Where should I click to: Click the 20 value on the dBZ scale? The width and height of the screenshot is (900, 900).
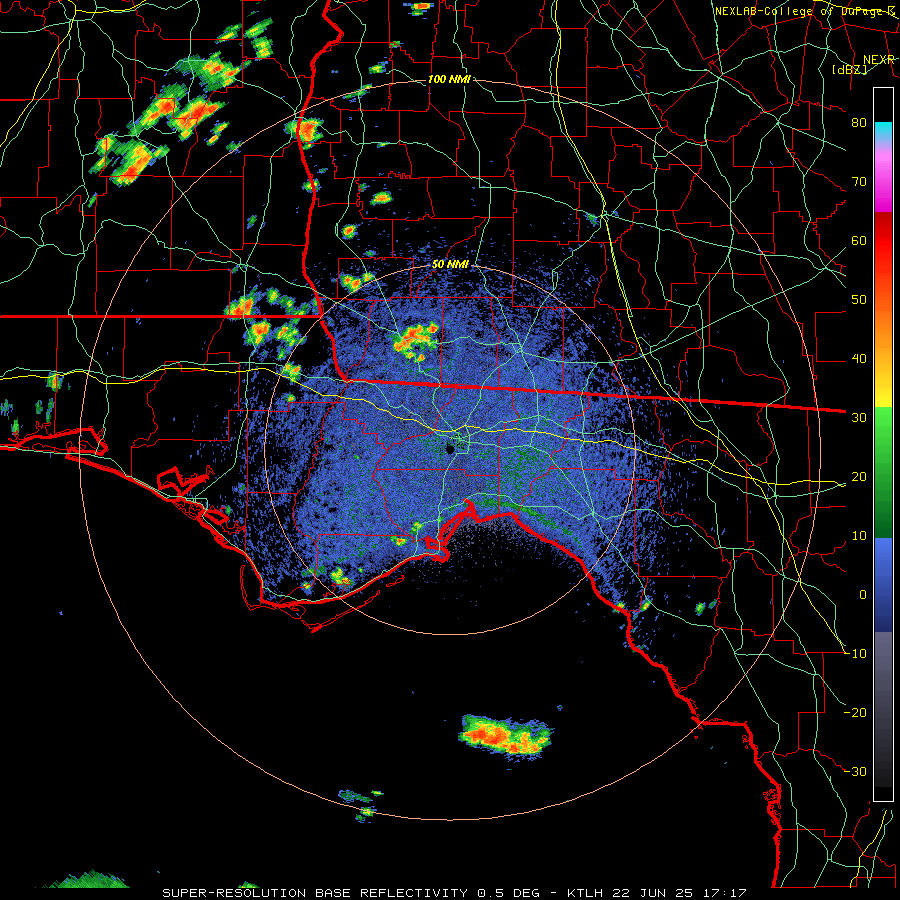pos(859,476)
